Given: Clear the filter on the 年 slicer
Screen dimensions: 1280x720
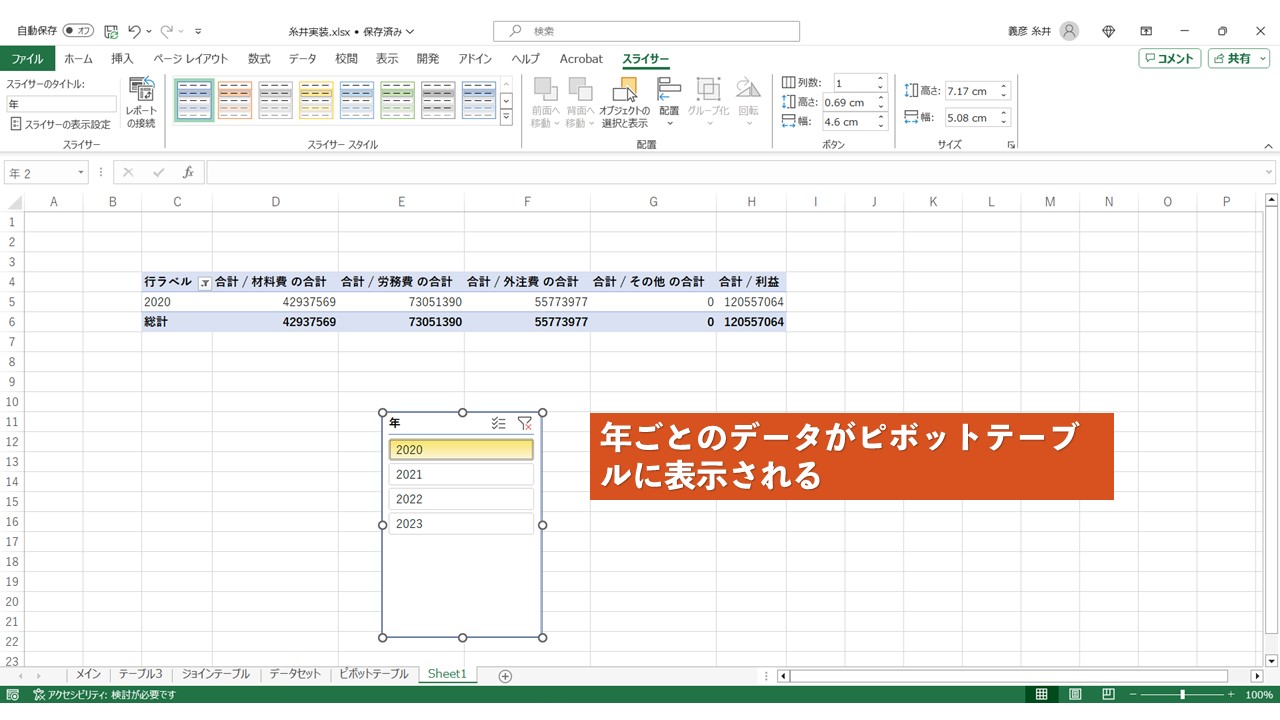Looking at the screenshot, I should coord(525,423).
